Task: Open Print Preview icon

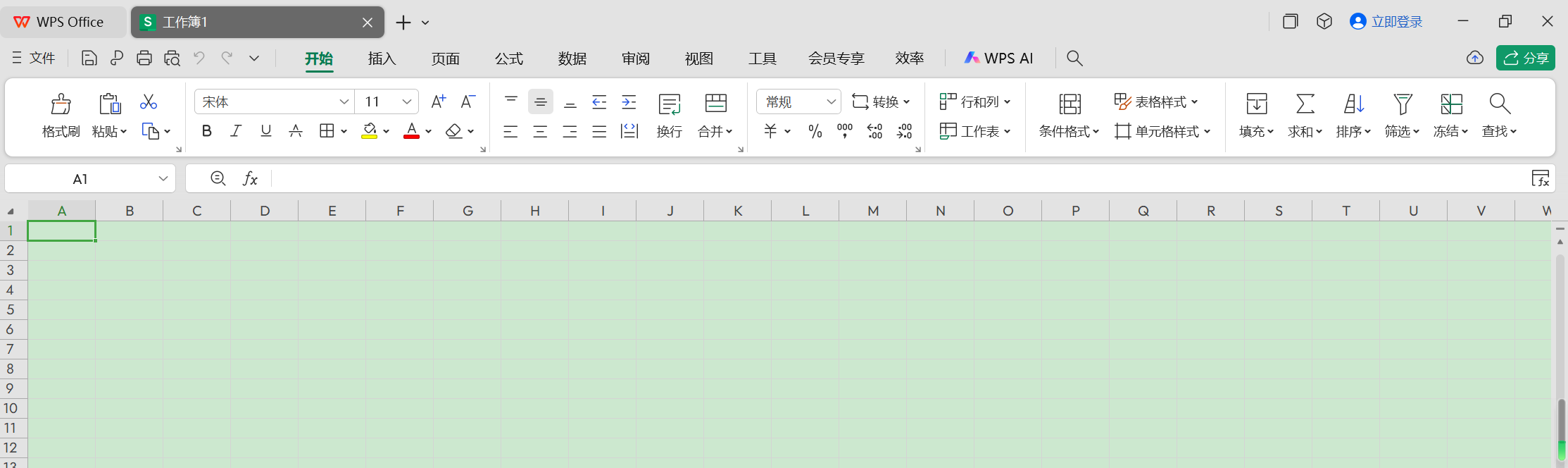Action: pos(173,58)
